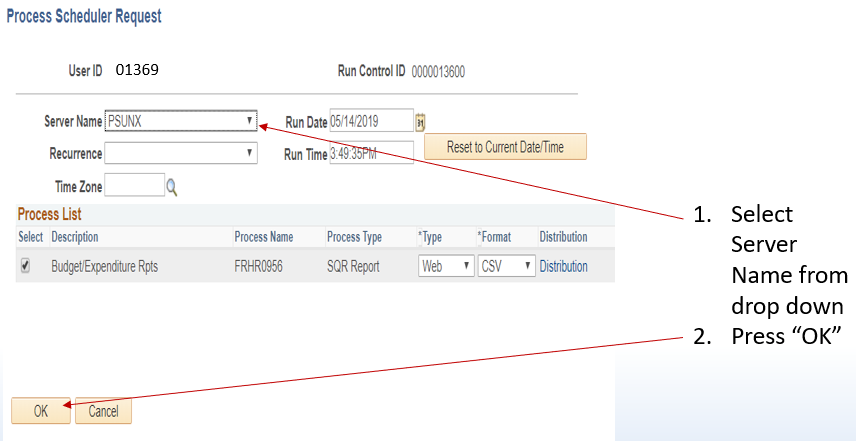Click the Process Scheduler Request page title
The image size is (856, 441).
coord(84,16)
